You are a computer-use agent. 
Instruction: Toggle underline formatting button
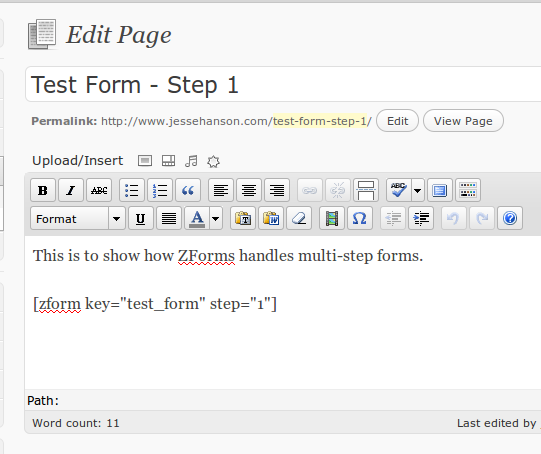(140, 218)
